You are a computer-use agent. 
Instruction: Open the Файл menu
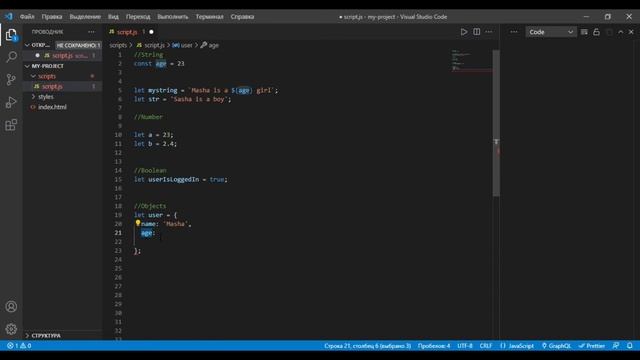tap(27, 17)
